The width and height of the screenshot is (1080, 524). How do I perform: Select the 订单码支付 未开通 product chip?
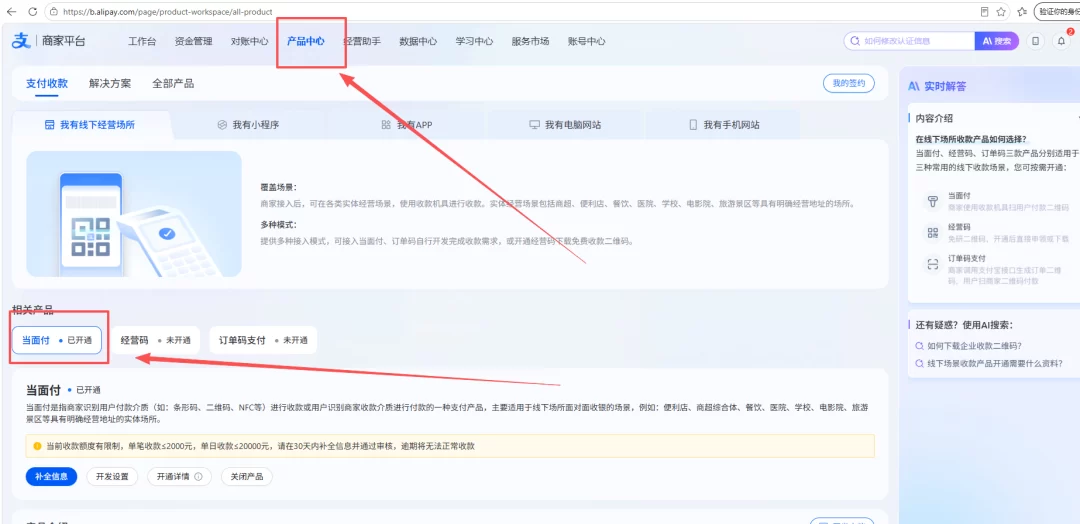click(263, 340)
